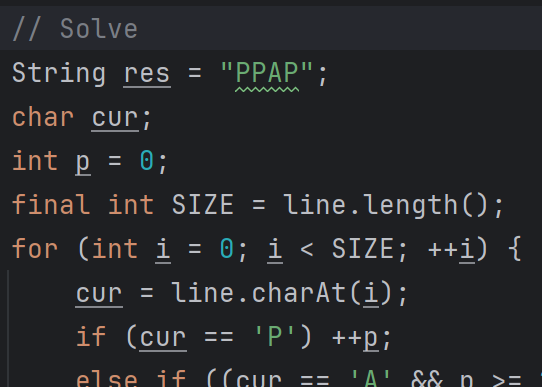Viewport: 542px width, 387px height.
Task: Click the '0' literal in 'int p = 0;'
Action: pyautogui.click(x=147, y=161)
